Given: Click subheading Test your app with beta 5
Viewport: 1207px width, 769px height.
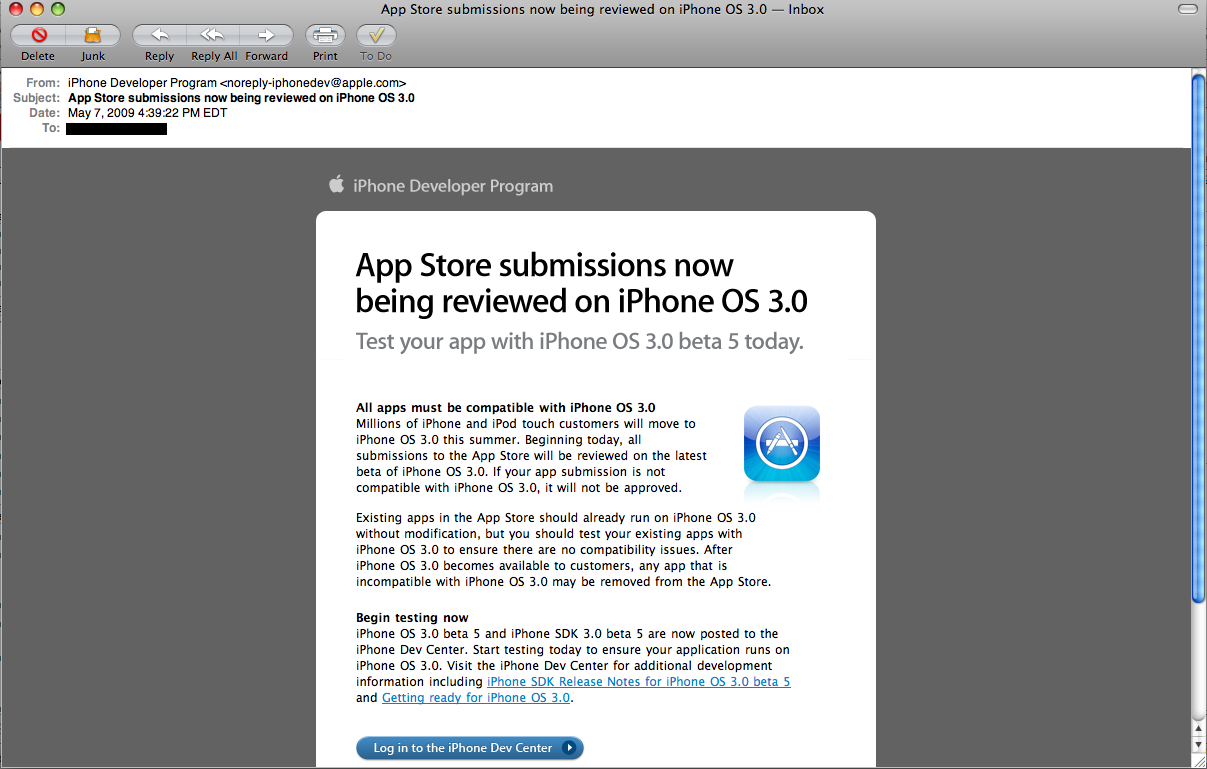Looking at the screenshot, I should 580,341.
